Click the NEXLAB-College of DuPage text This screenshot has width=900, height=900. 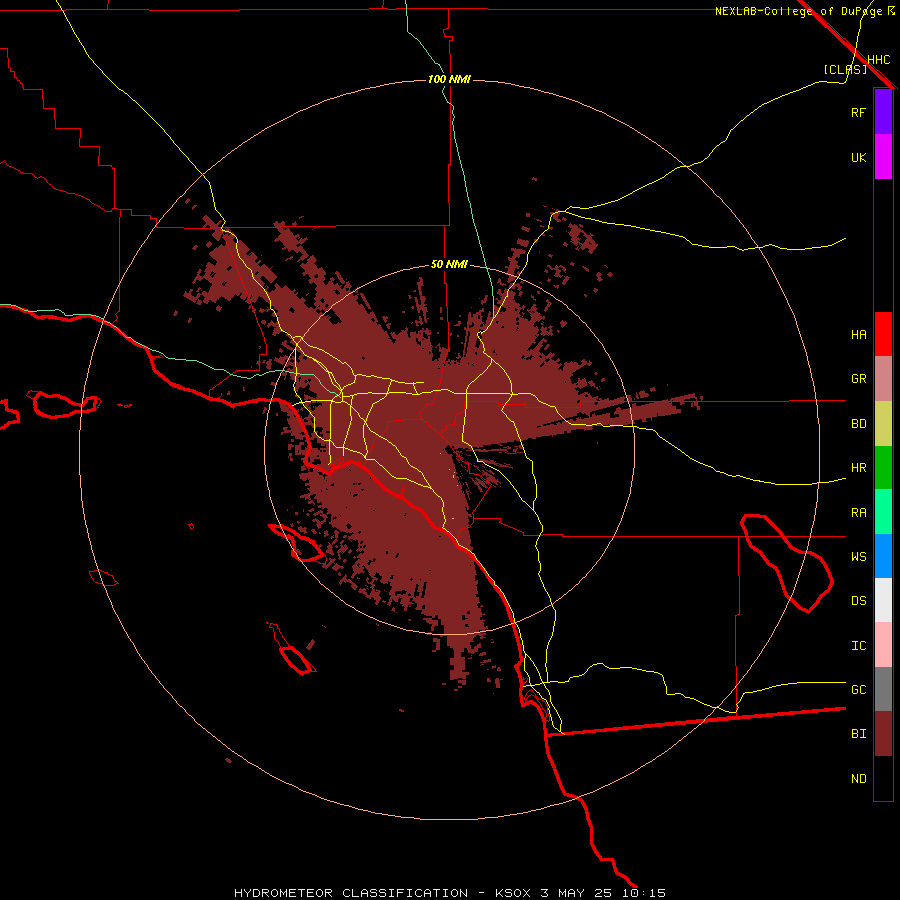(x=799, y=11)
